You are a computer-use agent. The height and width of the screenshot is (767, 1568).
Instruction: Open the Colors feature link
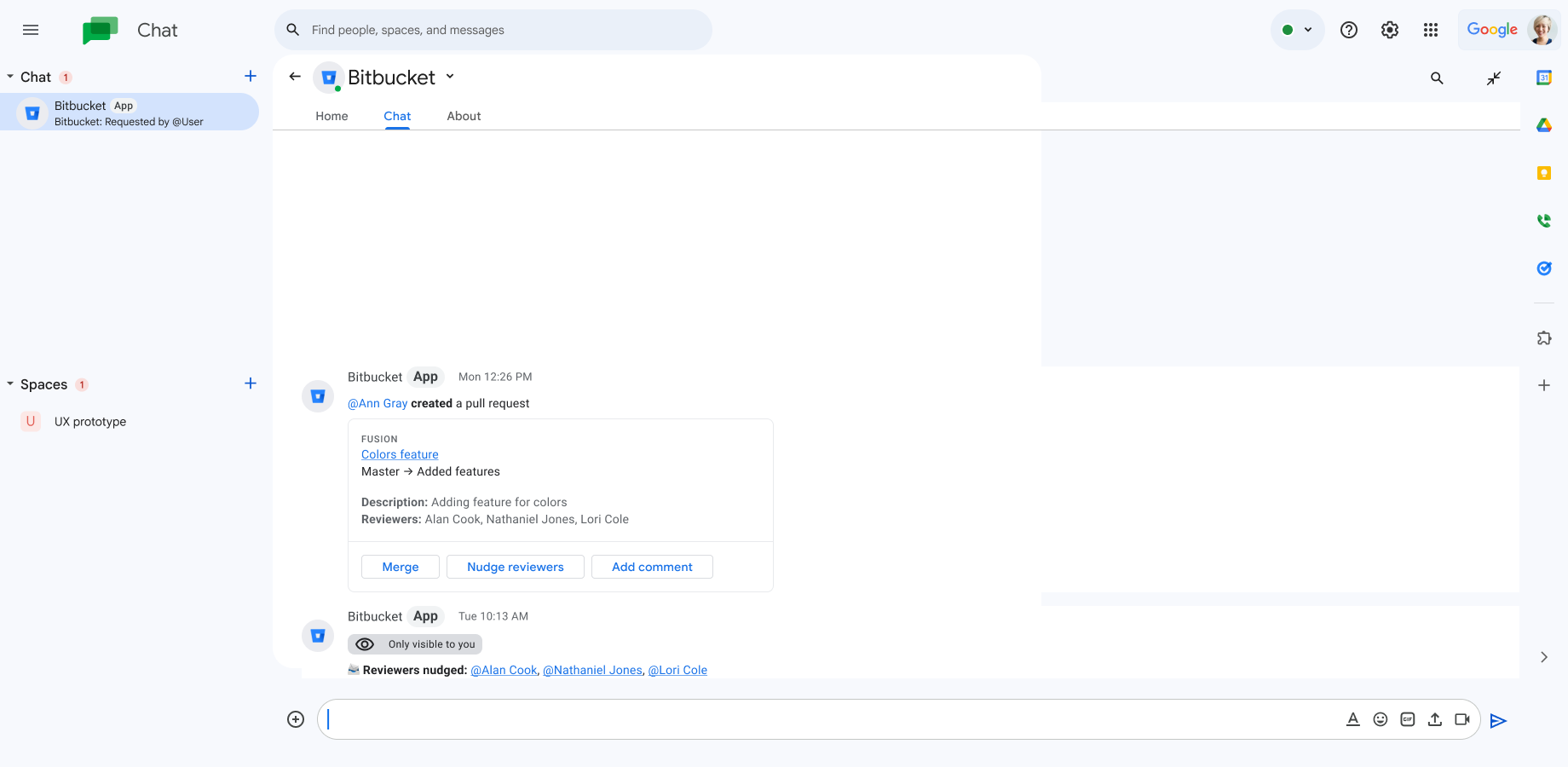click(x=400, y=455)
